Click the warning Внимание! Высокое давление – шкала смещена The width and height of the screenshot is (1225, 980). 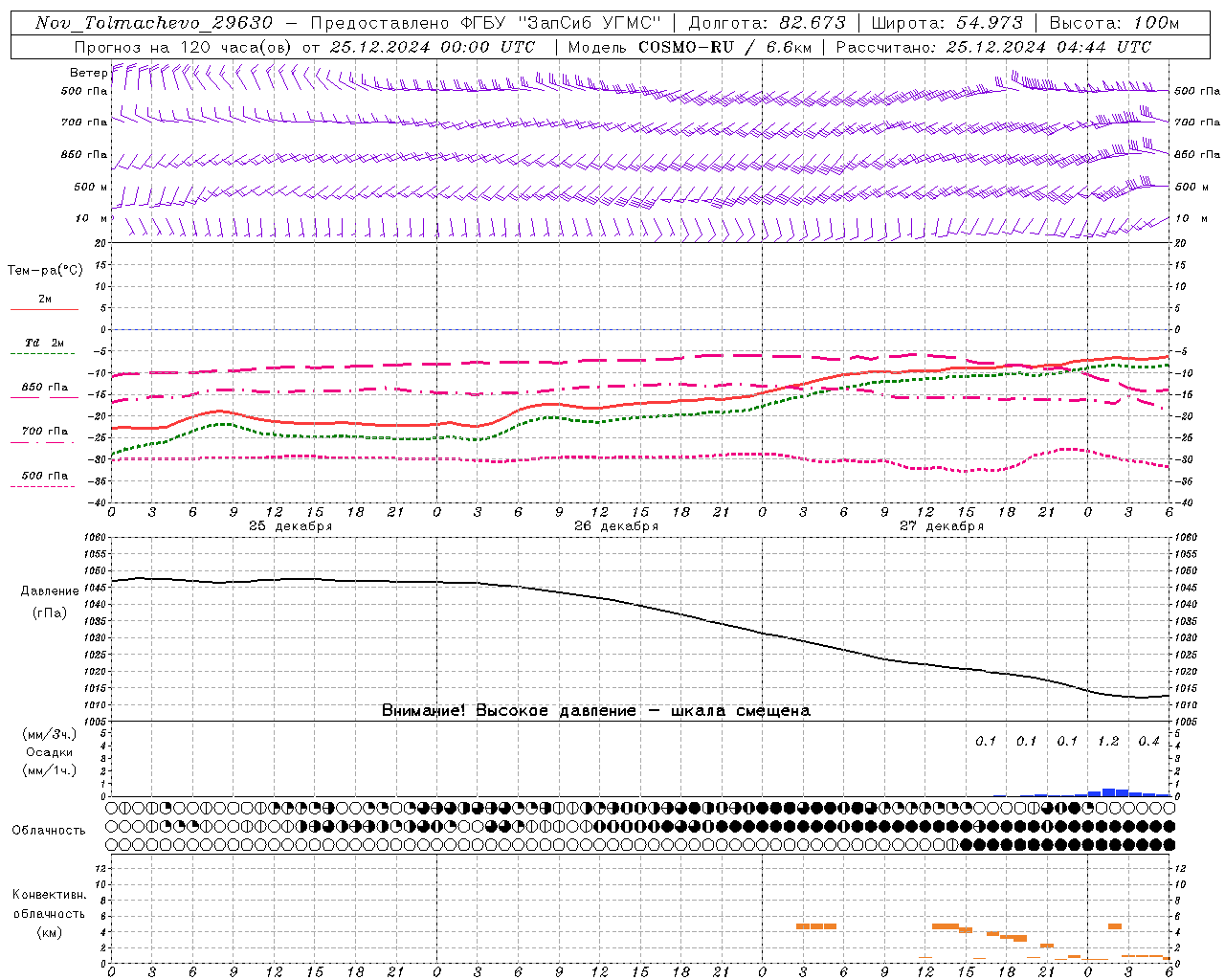click(x=596, y=710)
